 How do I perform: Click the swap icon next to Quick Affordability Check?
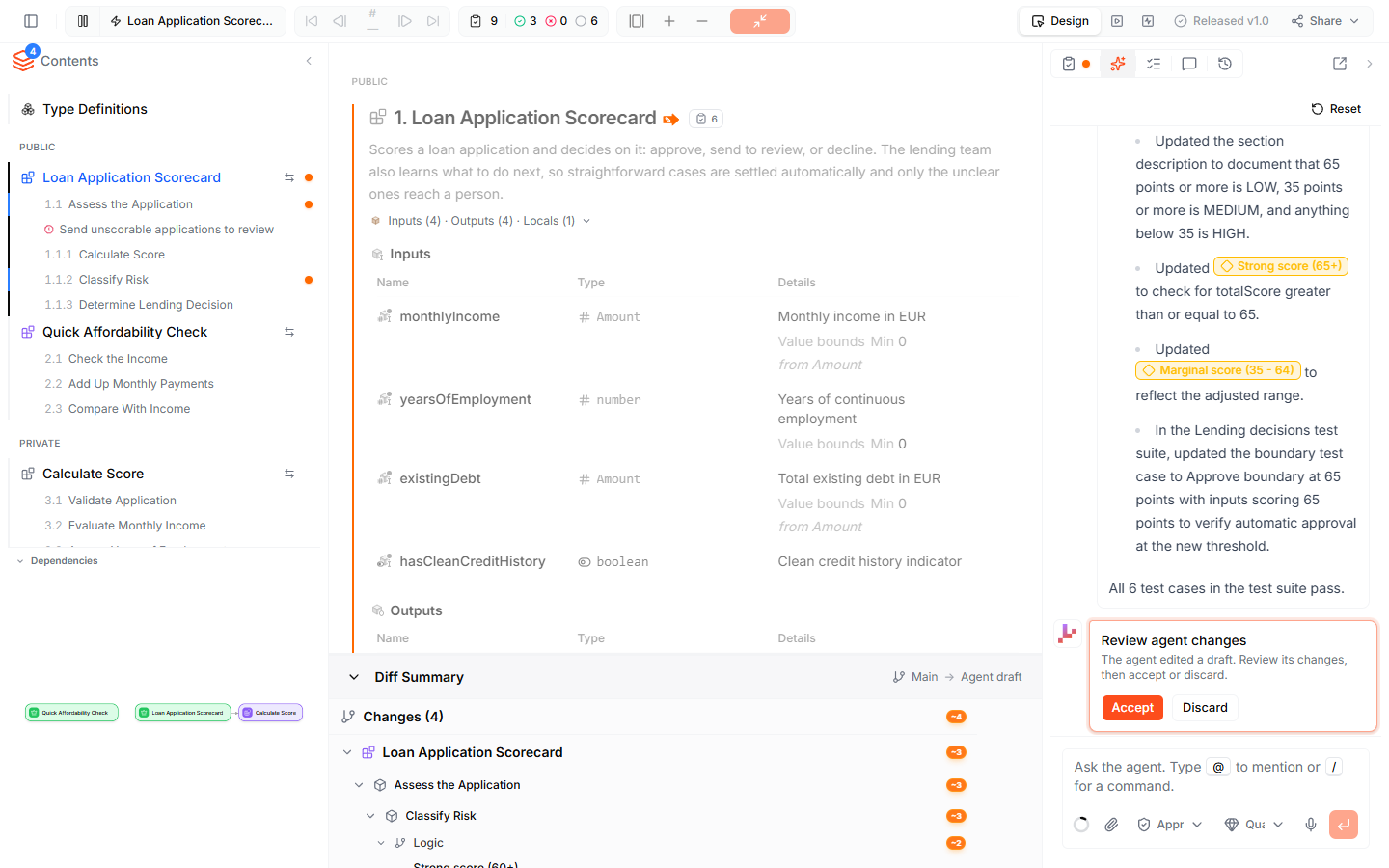(x=289, y=332)
